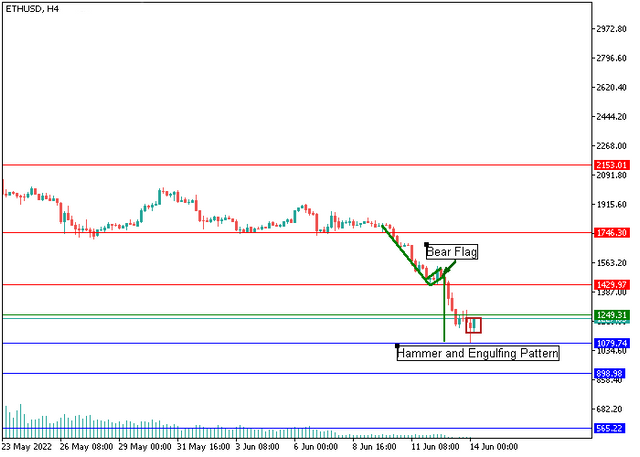Select the 565.22 blue price tag

point(610,428)
